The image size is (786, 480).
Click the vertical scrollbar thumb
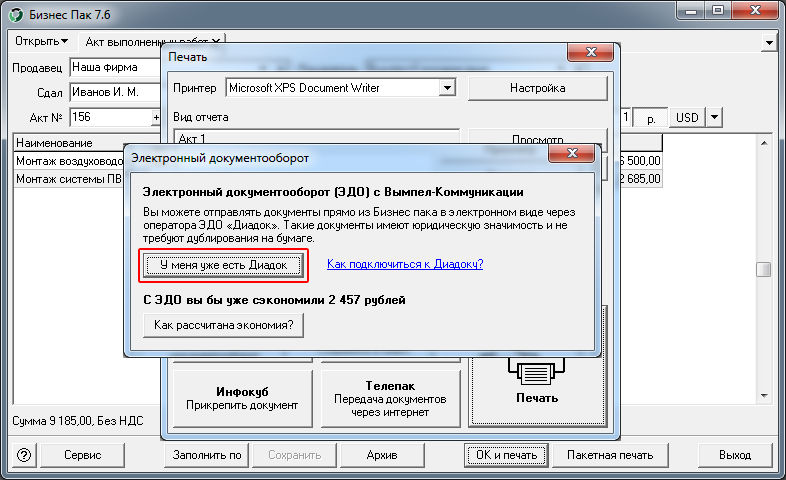pos(763,269)
